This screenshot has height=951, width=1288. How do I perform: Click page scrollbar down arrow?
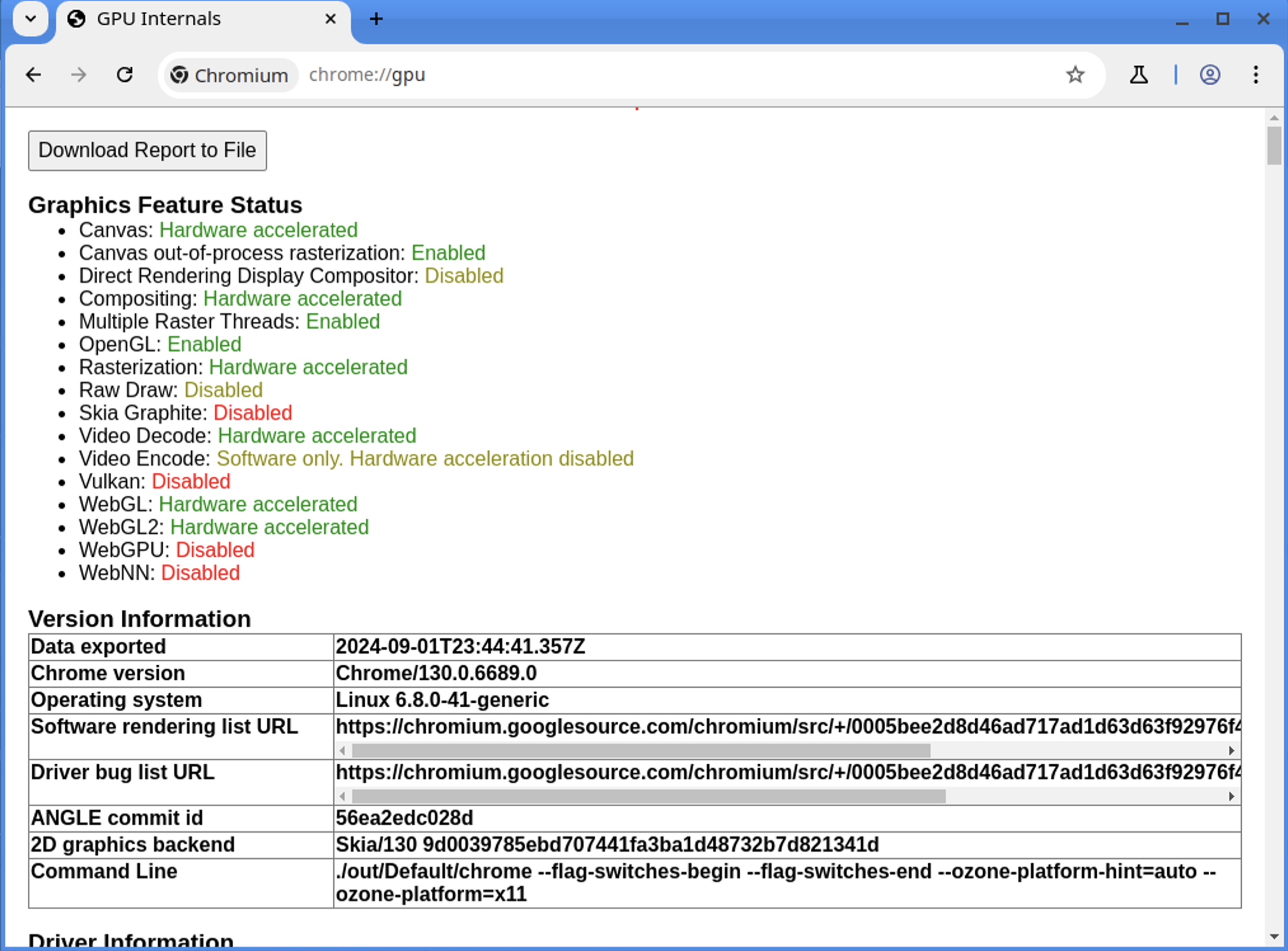[1273, 937]
